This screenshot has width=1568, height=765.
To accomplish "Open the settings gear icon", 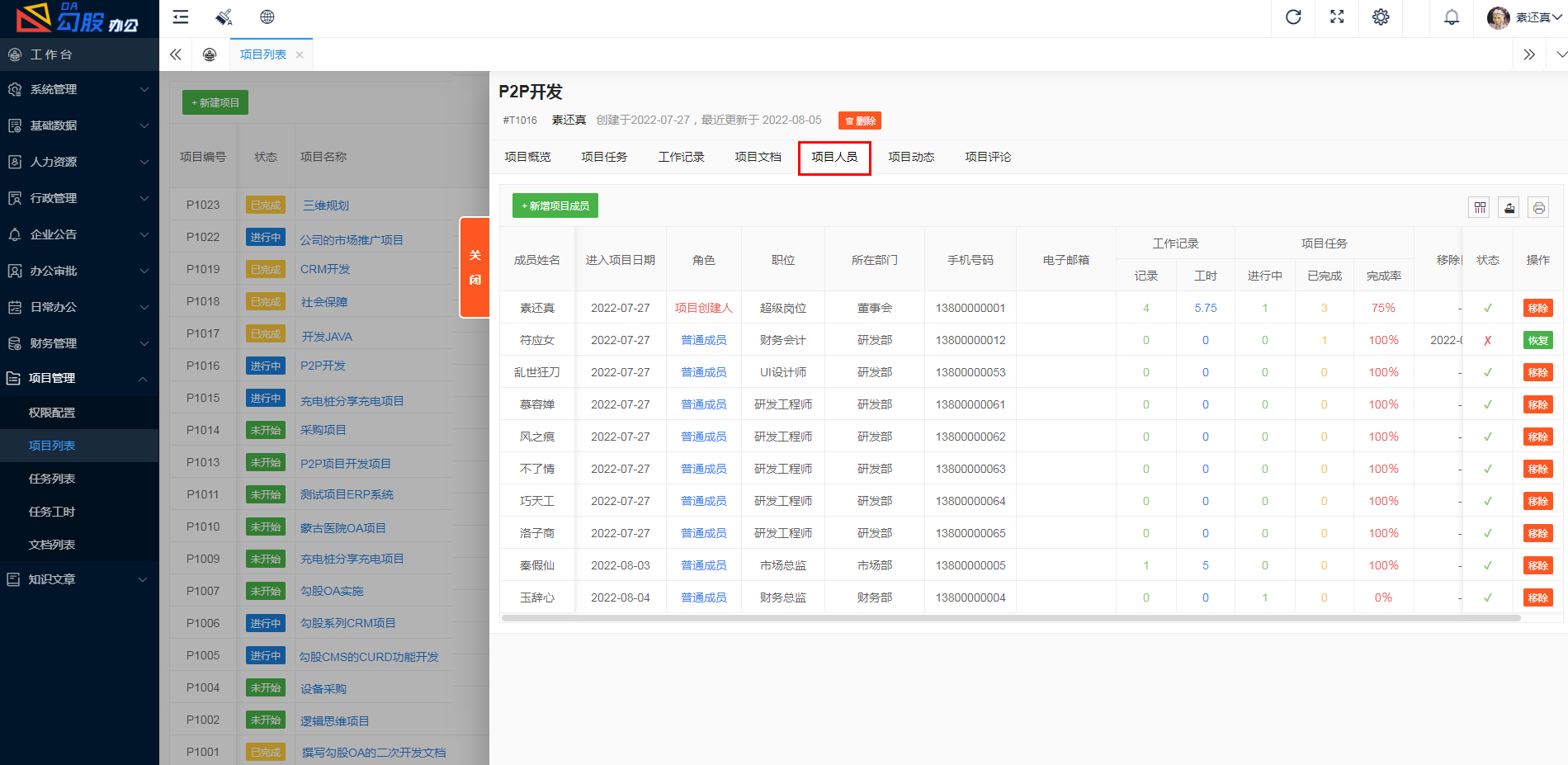I will 1381,17.
